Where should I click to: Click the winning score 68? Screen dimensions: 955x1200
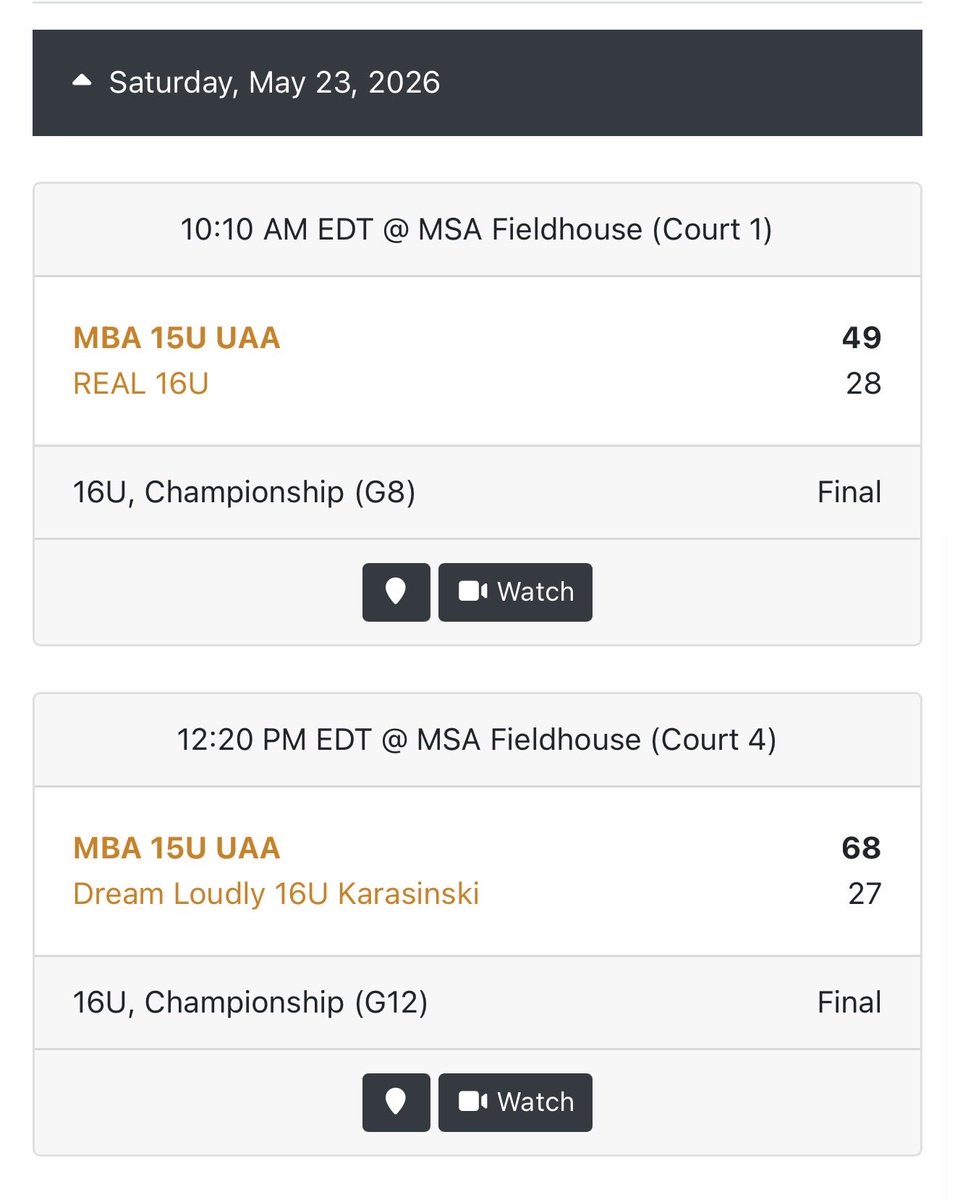[x=861, y=848]
